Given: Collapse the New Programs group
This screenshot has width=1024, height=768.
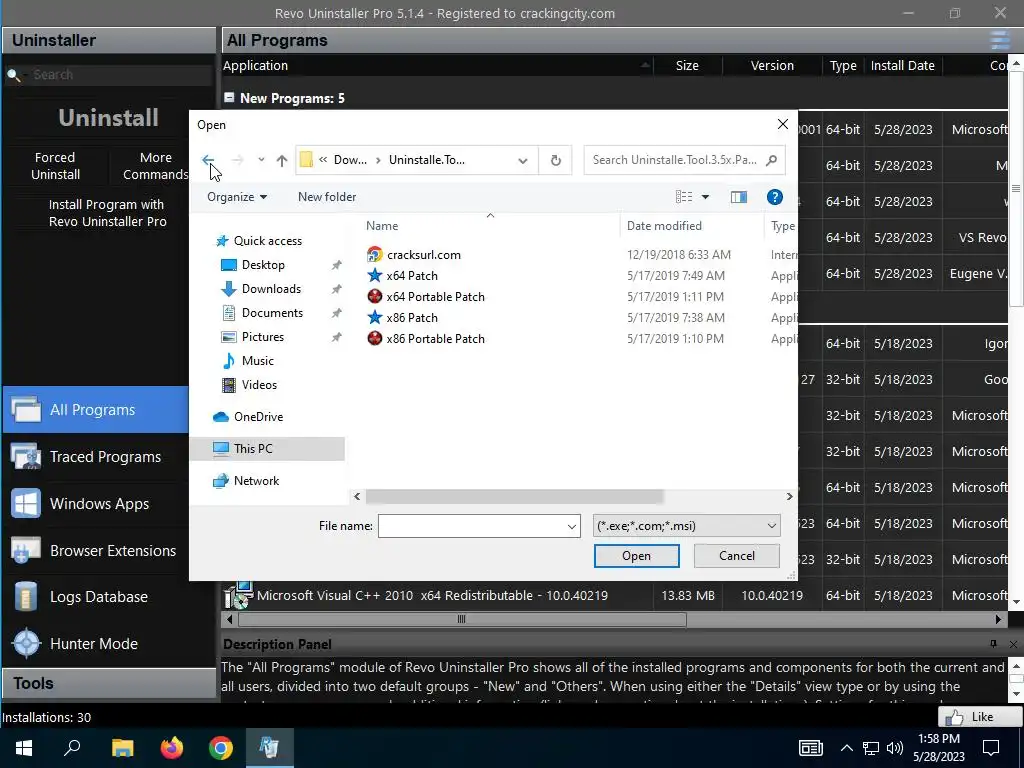Looking at the screenshot, I should [x=229, y=98].
